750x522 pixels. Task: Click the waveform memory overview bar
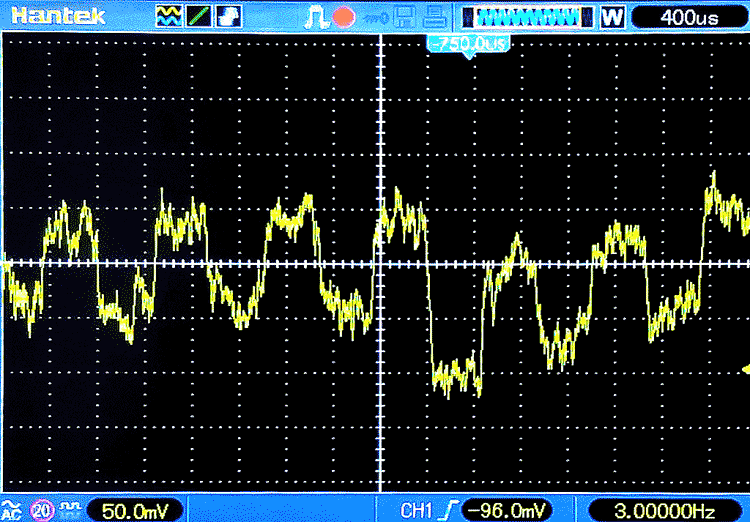coord(528,17)
